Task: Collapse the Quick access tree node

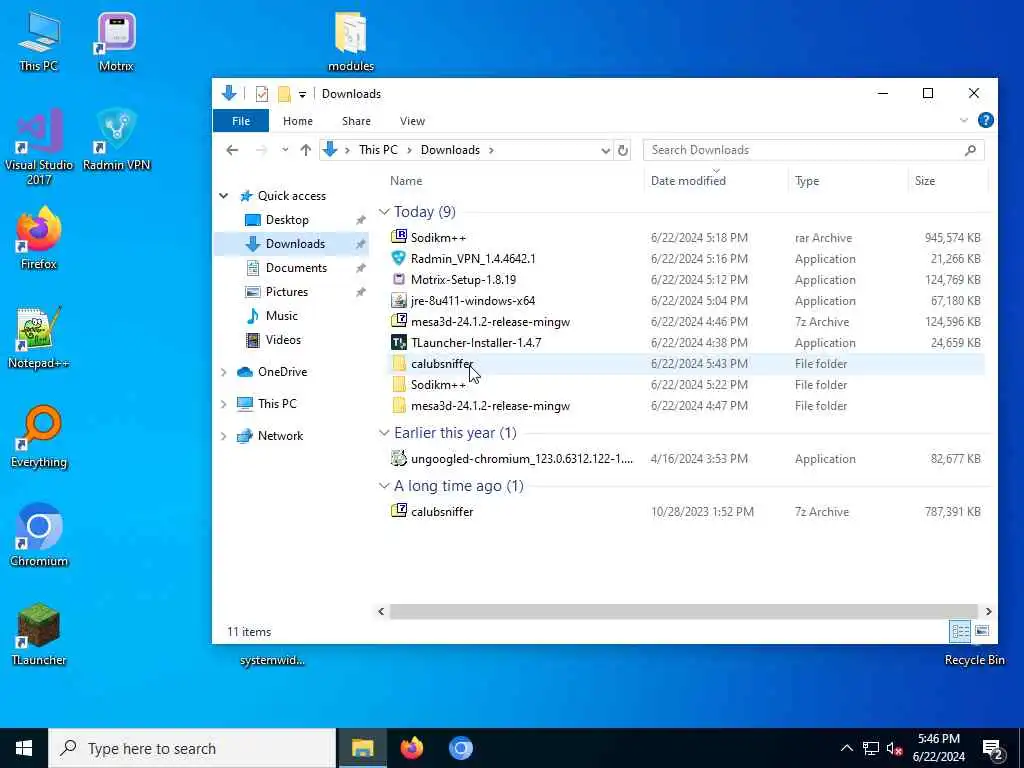Action: point(223,196)
